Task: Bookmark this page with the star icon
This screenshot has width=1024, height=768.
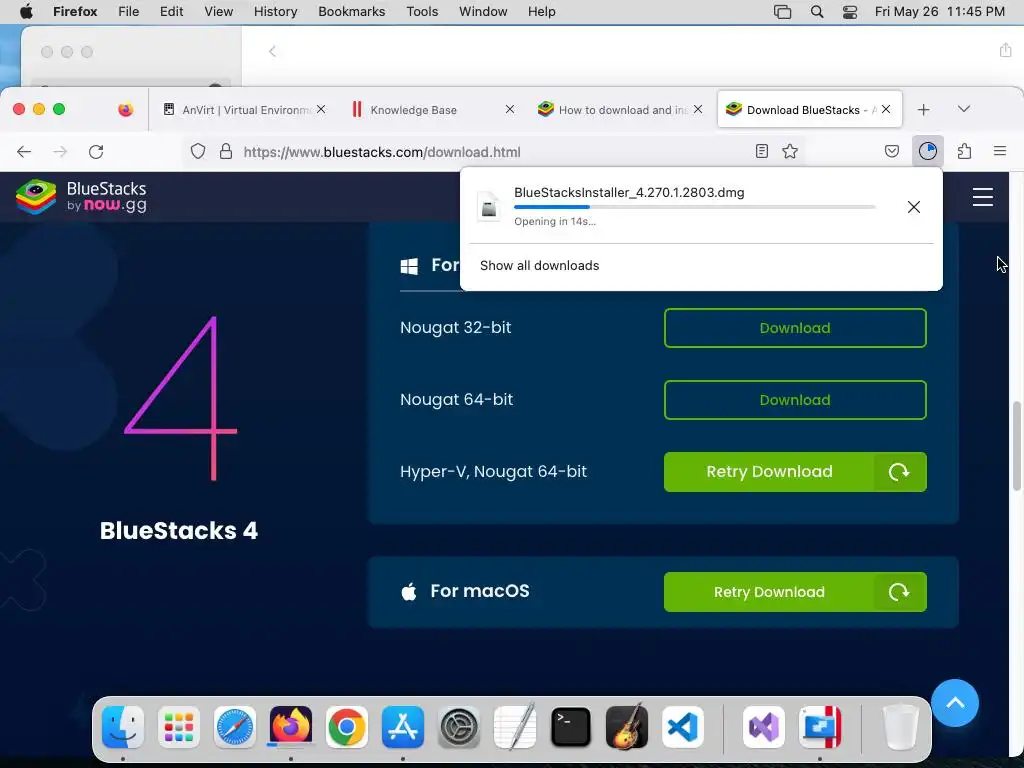Action: point(790,152)
